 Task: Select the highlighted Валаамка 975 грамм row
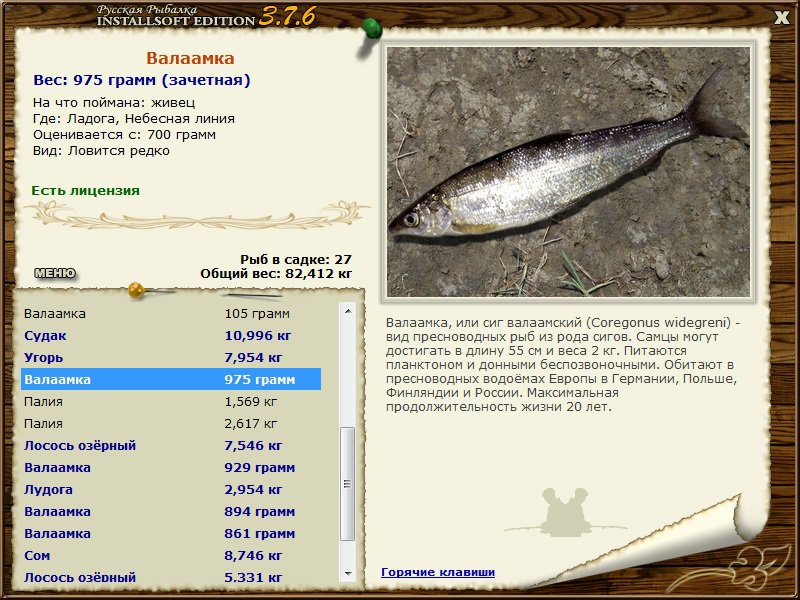(171, 379)
